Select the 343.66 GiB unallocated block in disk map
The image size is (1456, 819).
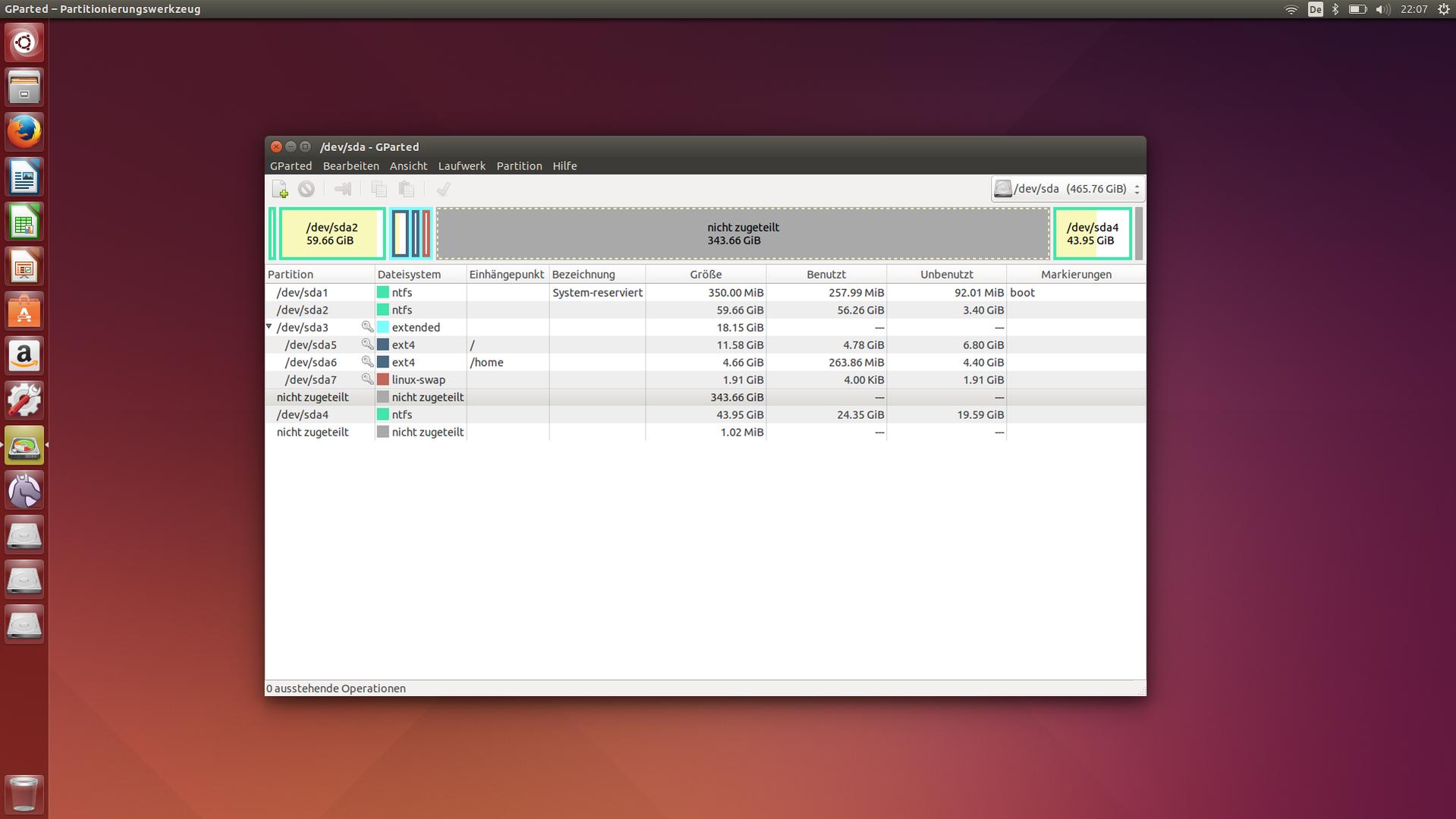pos(743,234)
